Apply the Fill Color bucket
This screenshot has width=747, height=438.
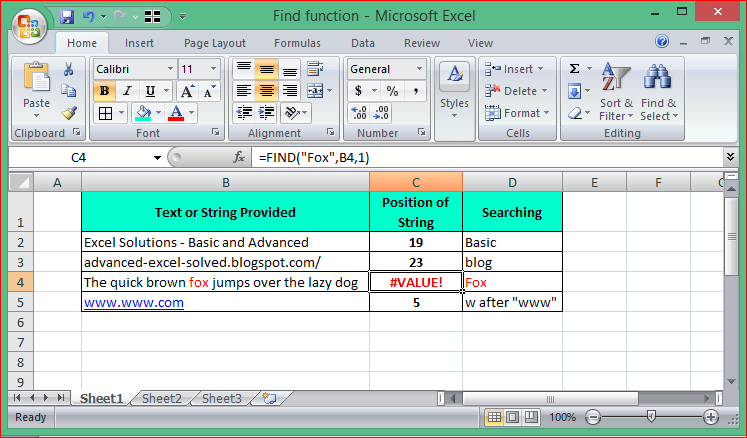pyautogui.click(x=143, y=113)
